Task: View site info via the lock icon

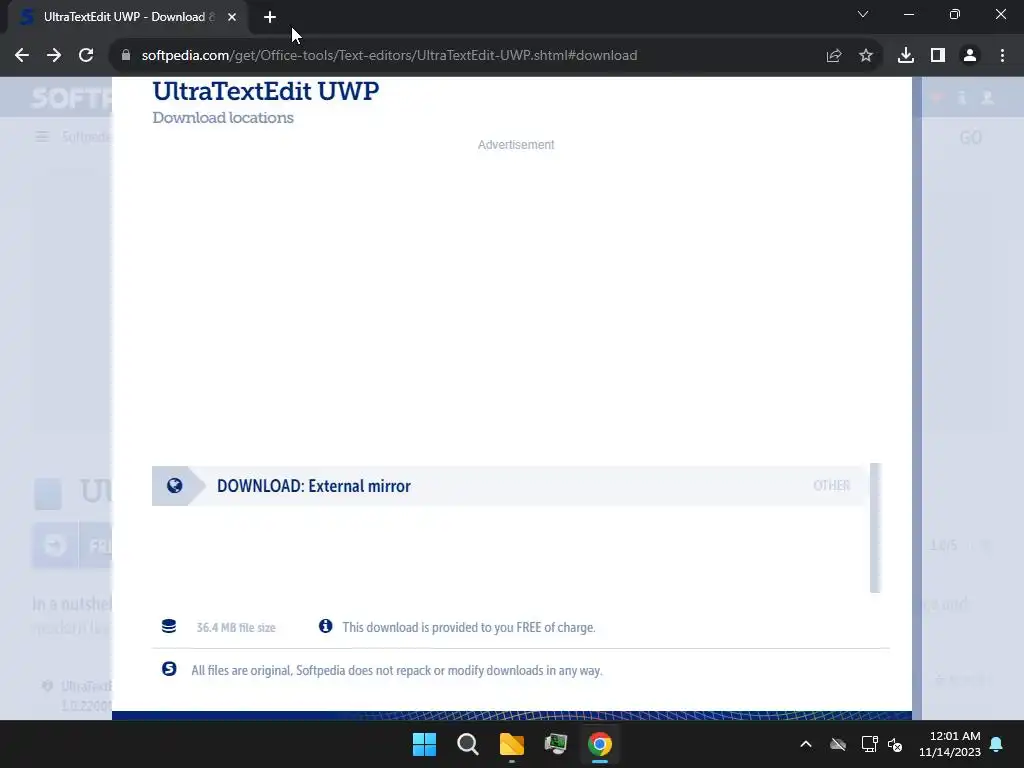Action: [126, 56]
